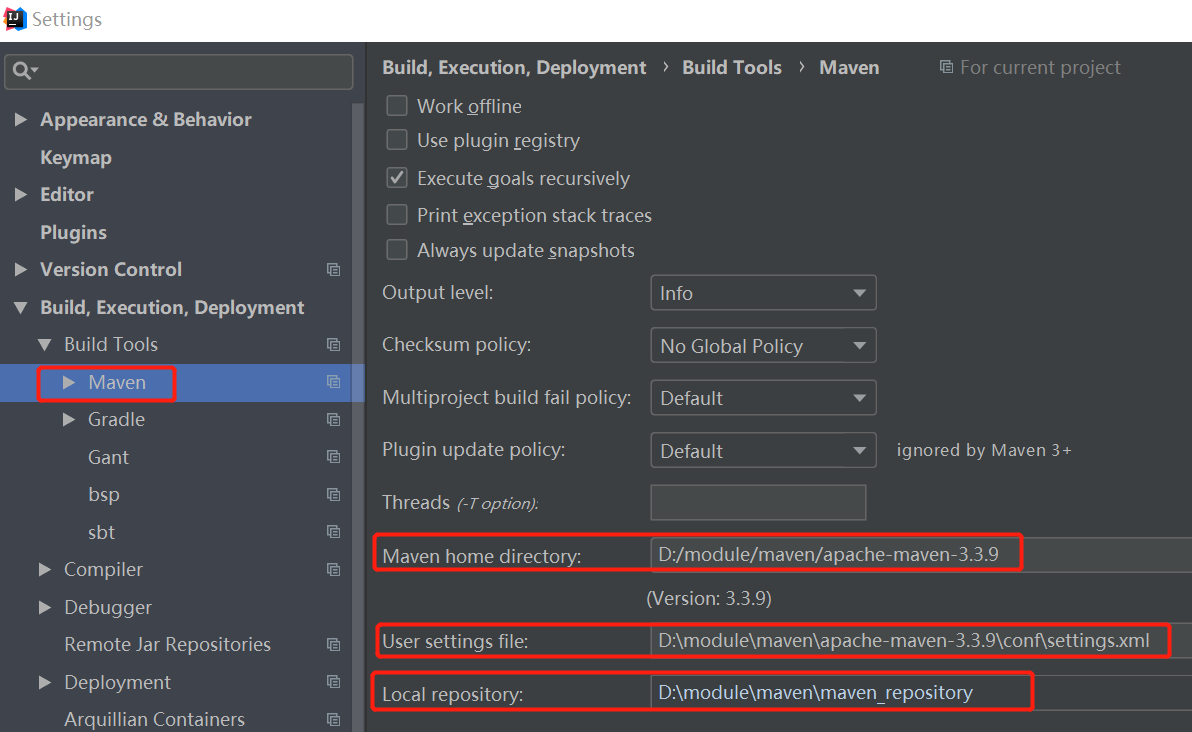Image resolution: width=1192 pixels, height=732 pixels.
Task: Click the Threads input field
Action: [x=758, y=502]
